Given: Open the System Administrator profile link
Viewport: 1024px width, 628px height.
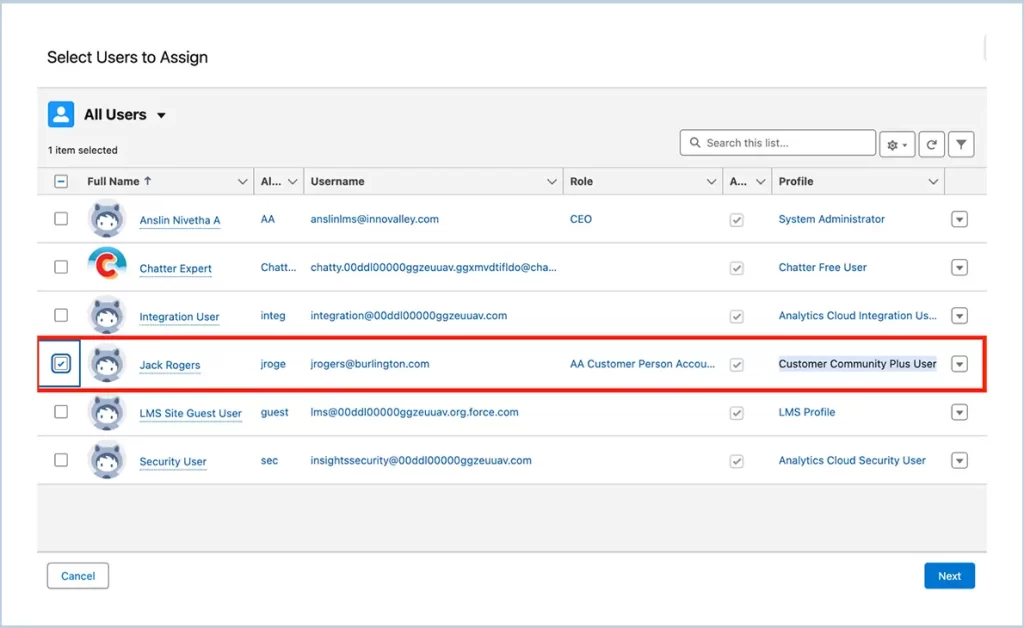Looking at the screenshot, I should point(831,219).
